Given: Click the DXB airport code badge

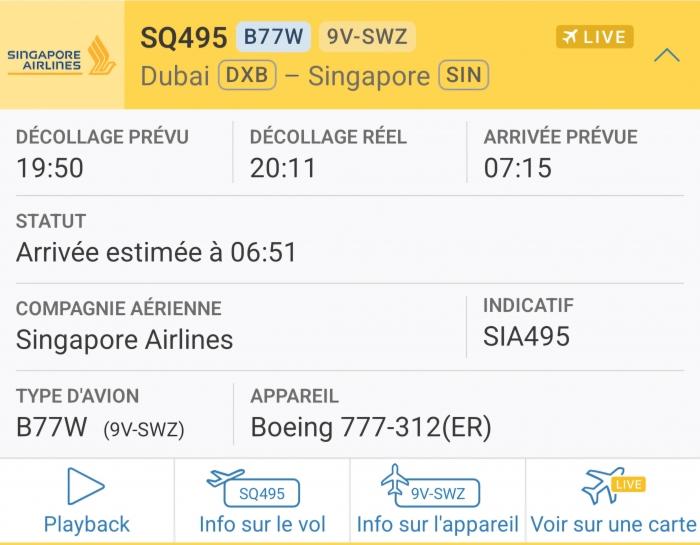Looking at the screenshot, I should [247, 76].
